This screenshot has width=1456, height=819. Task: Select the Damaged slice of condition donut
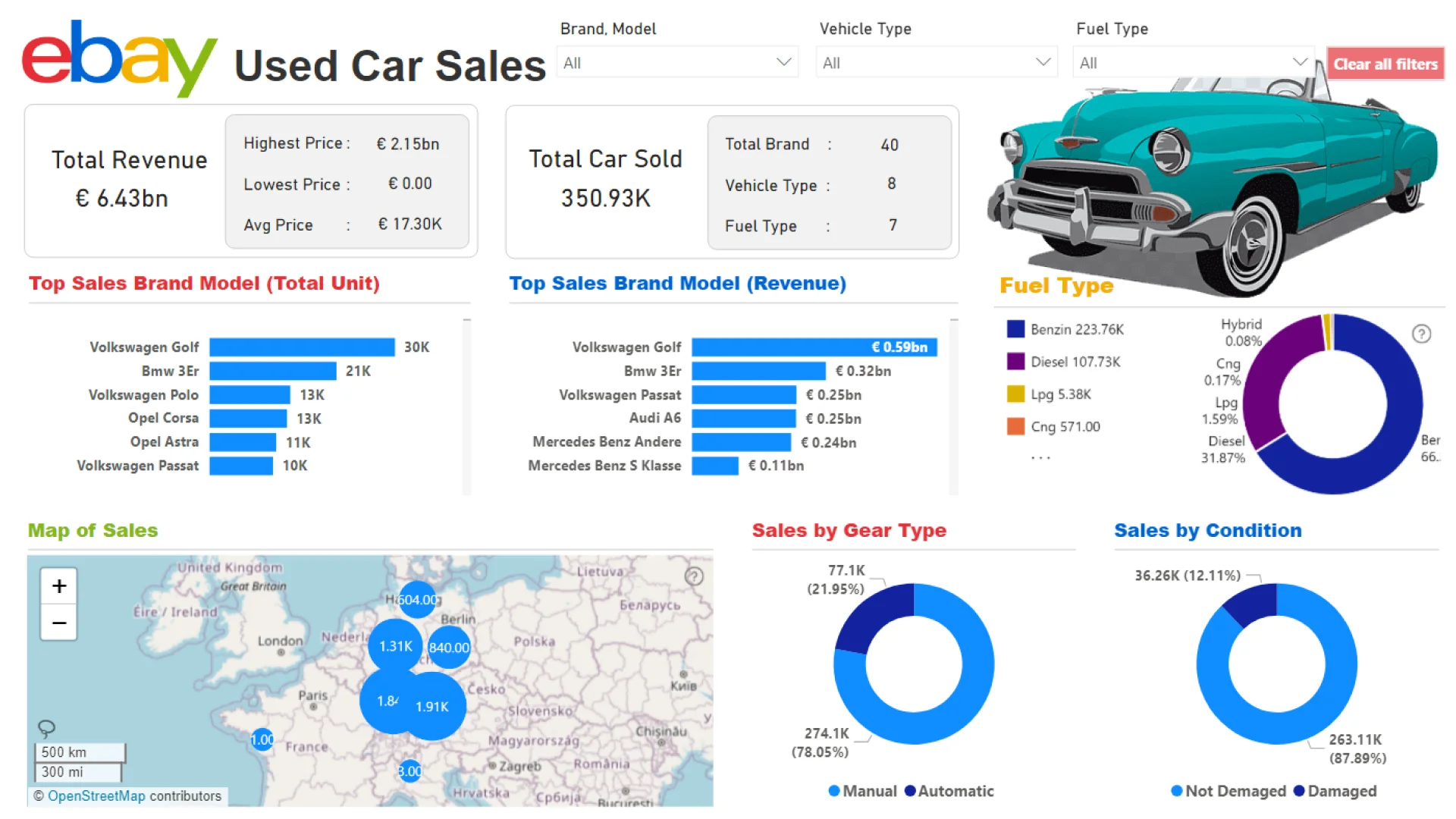(1254, 604)
